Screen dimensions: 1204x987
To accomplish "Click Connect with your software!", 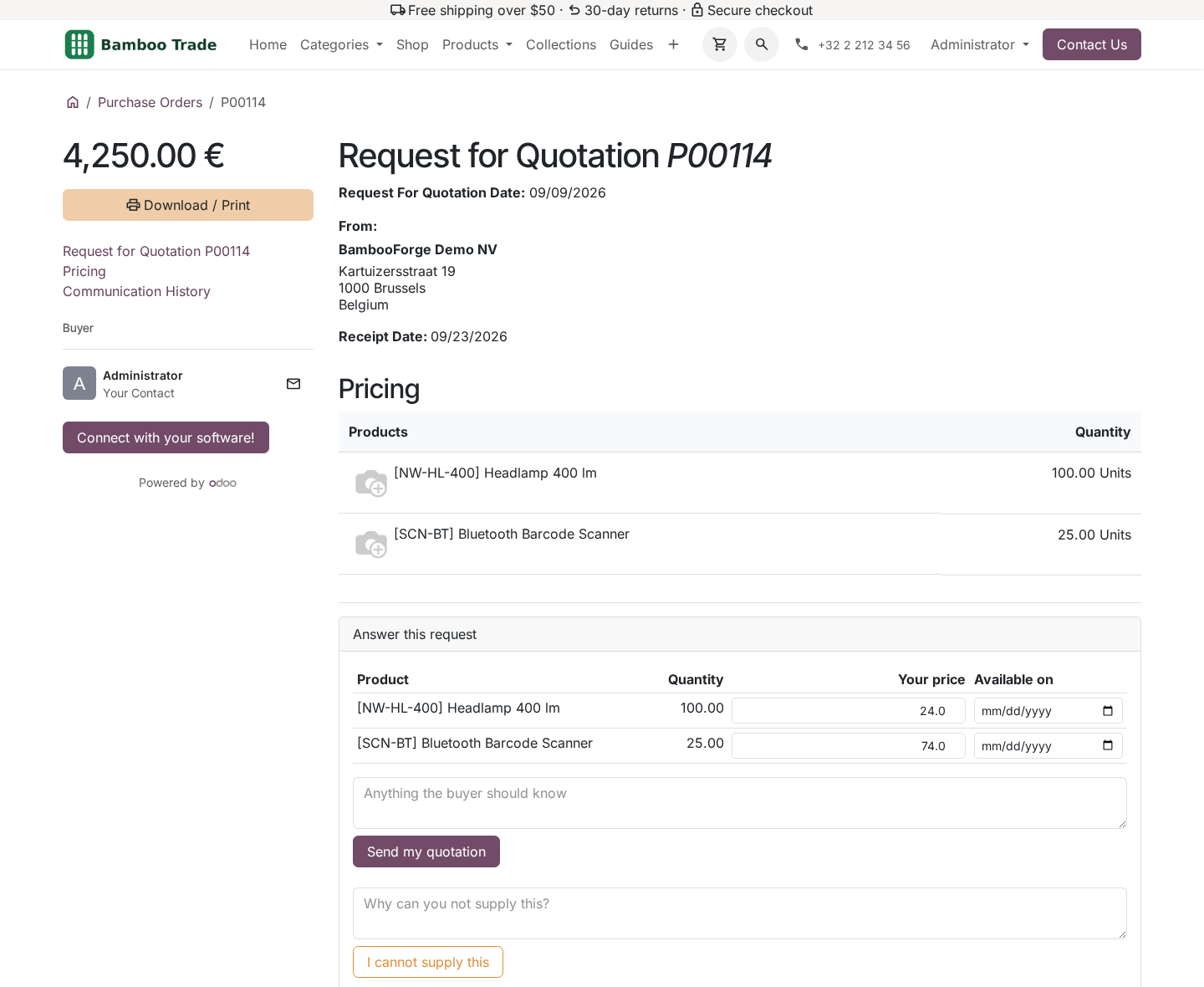I will click(x=166, y=437).
